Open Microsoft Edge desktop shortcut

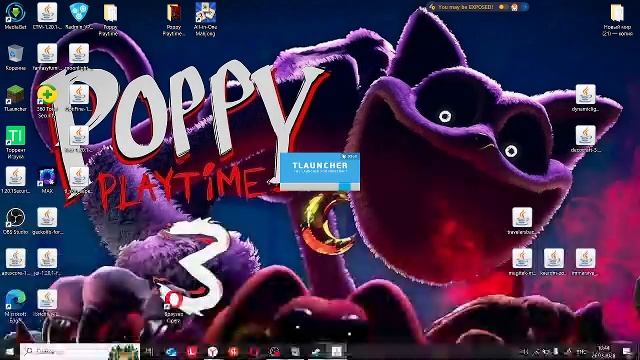tap(16, 306)
